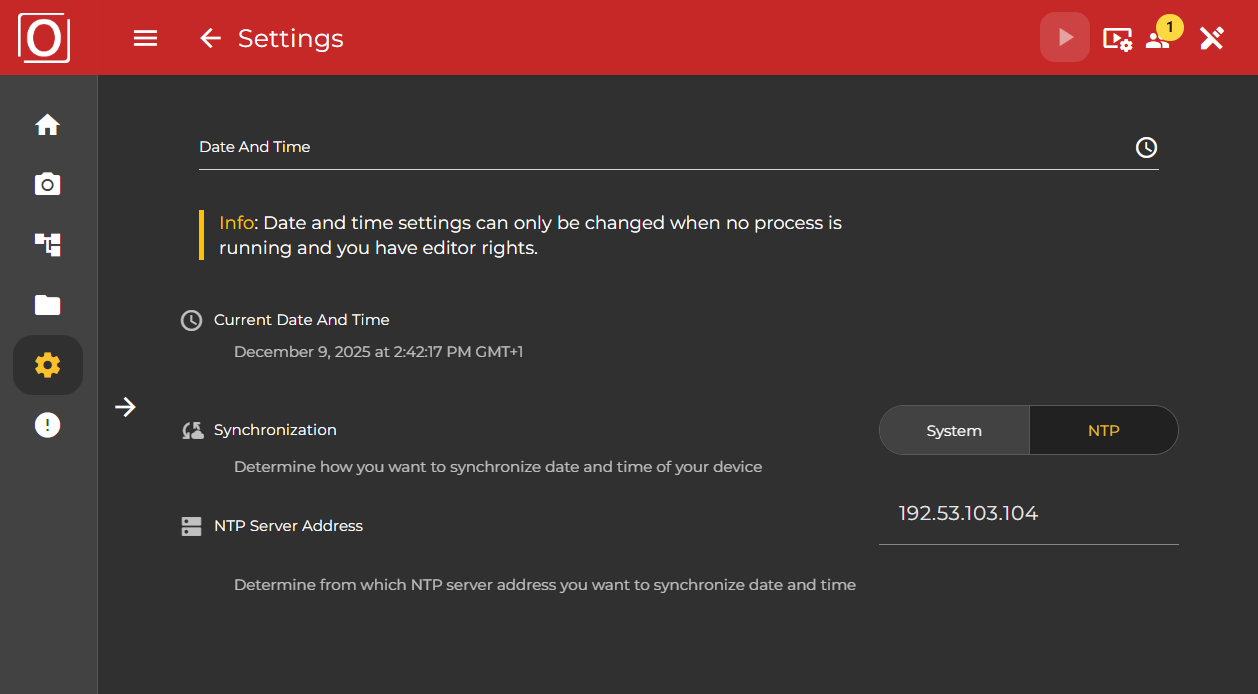Open the files folder from the sidebar
Viewport: 1258px width, 694px height.
(47, 304)
